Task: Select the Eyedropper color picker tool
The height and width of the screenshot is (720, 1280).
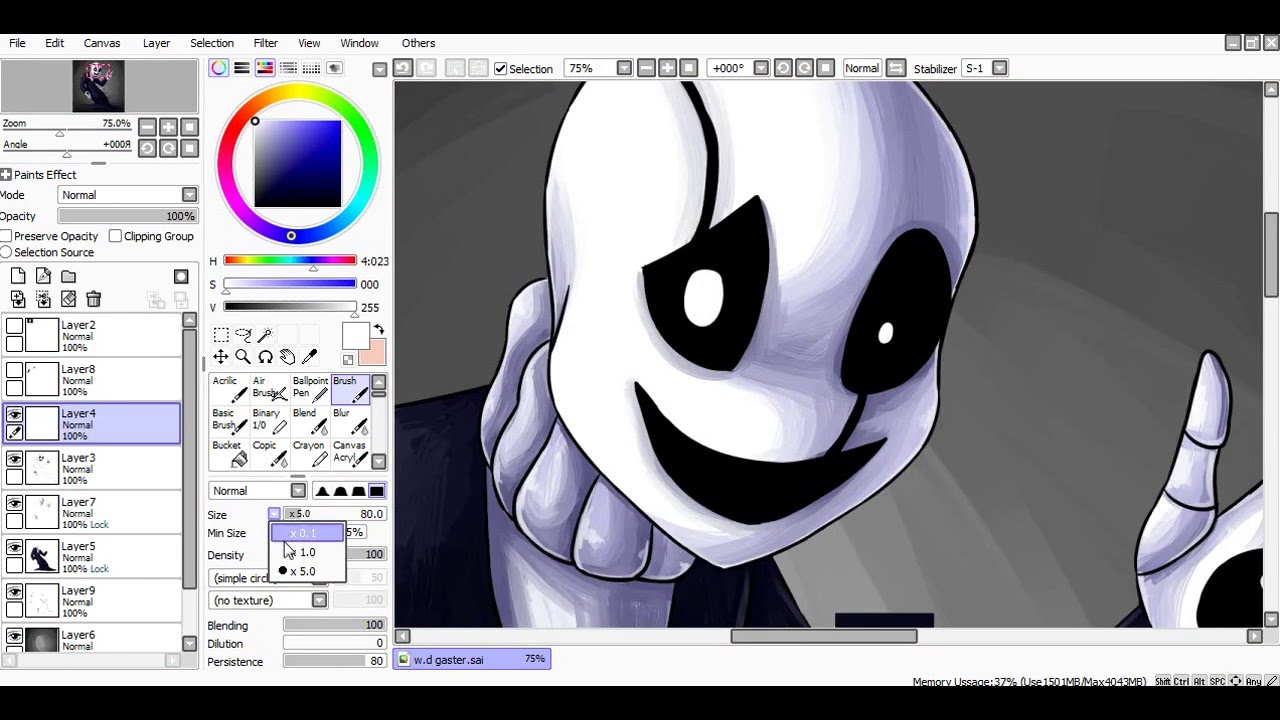Action: point(309,357)
